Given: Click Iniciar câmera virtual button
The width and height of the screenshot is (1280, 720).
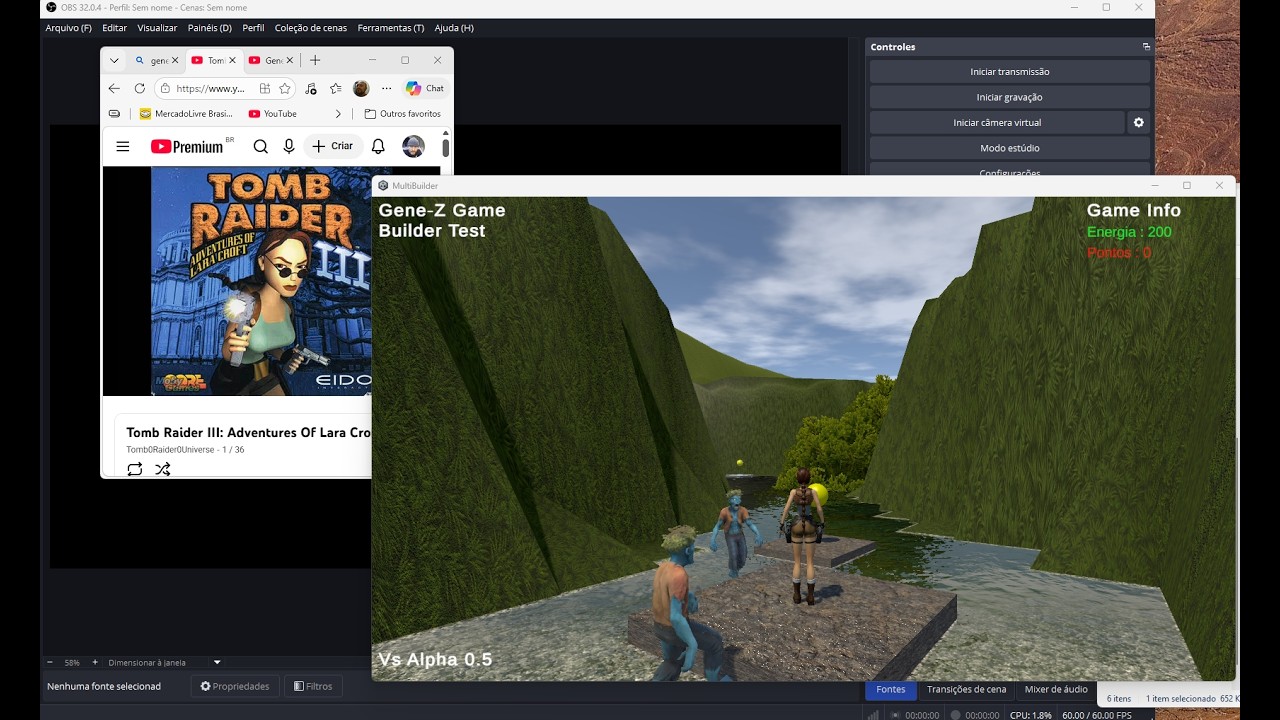Looking at the screenshot, I should 997,122.
